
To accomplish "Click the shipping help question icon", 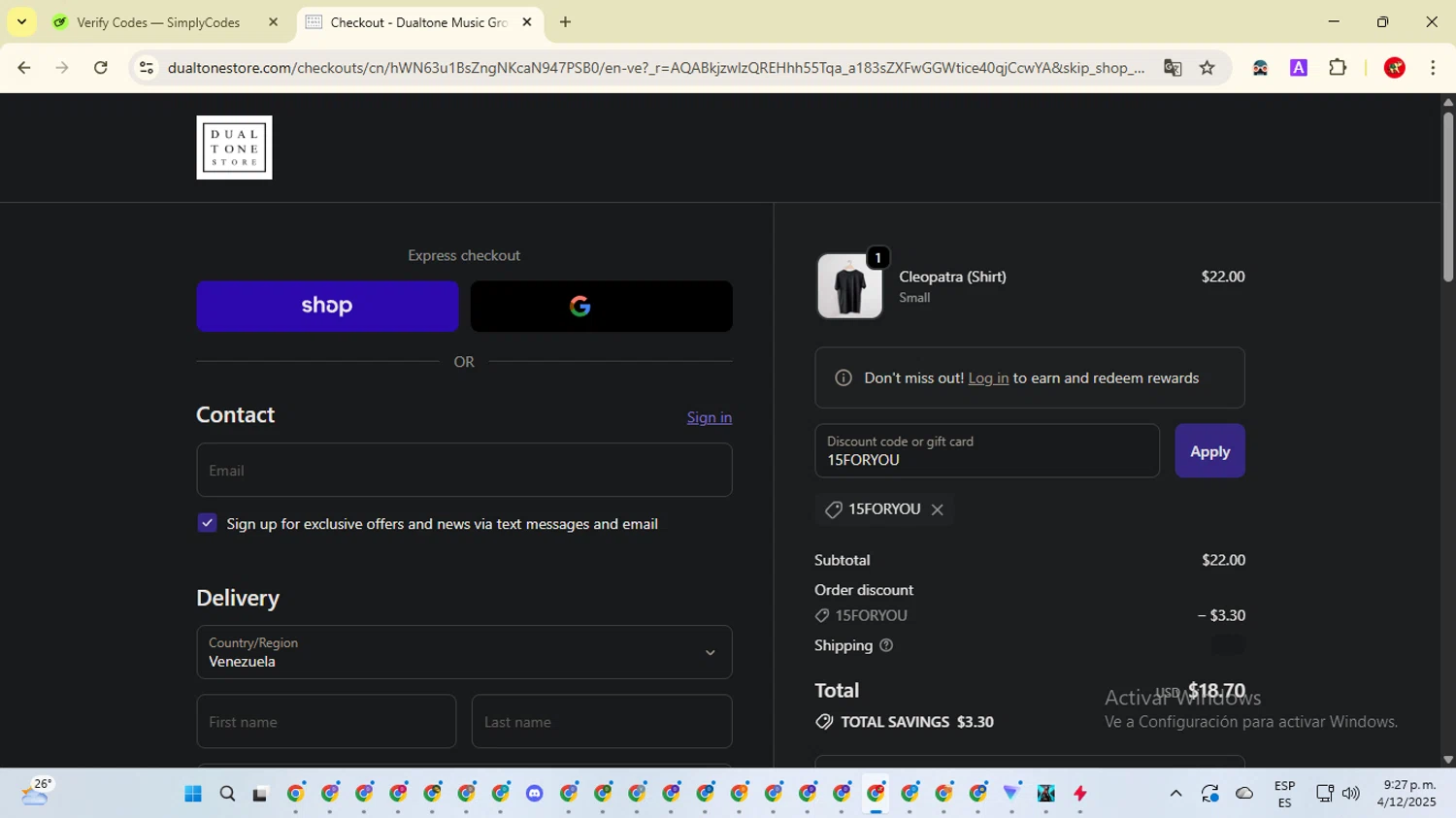I will point(885,645).
